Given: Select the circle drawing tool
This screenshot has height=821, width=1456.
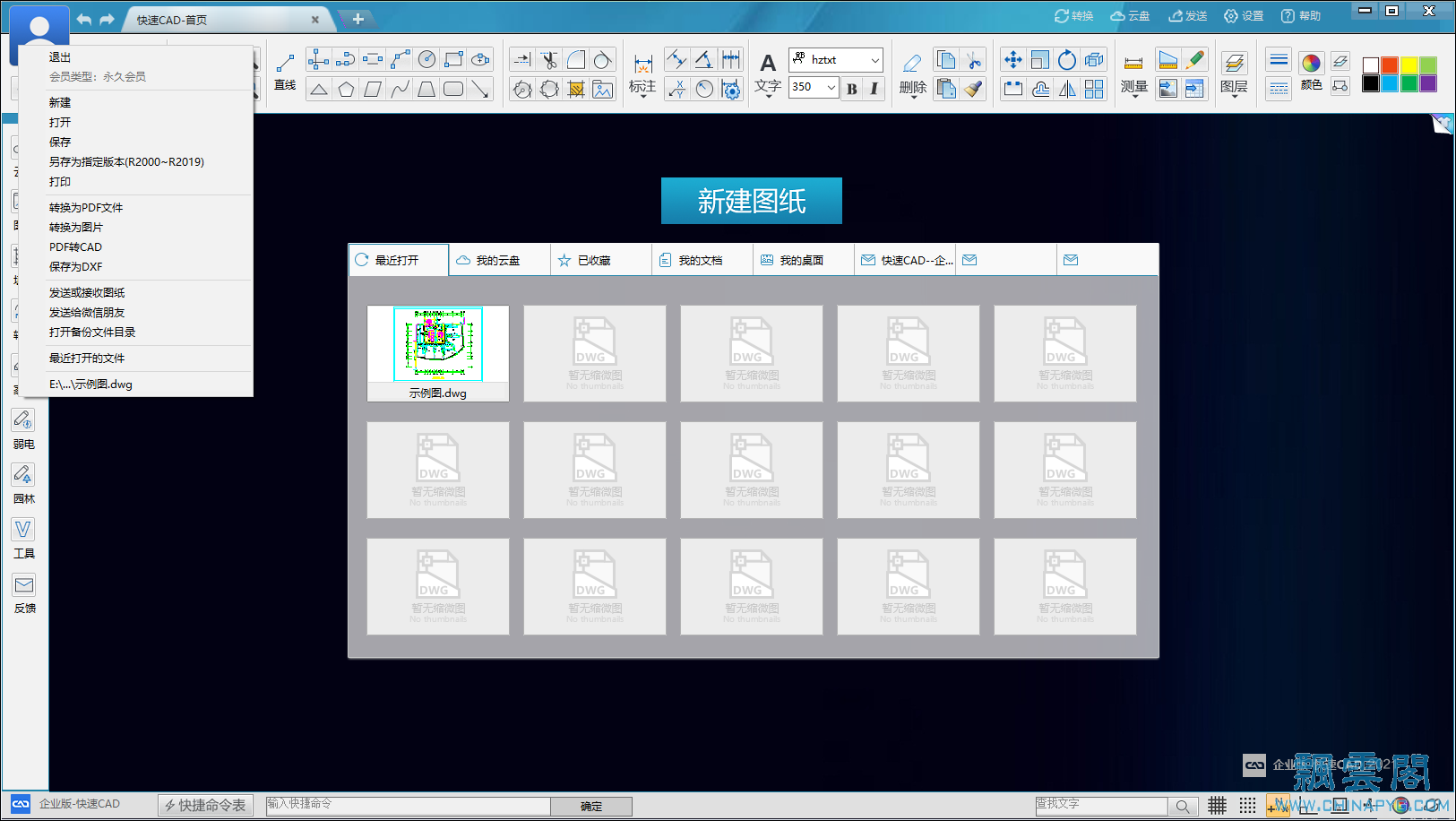Looking at the screenshot, I should [x=427, y=60].
